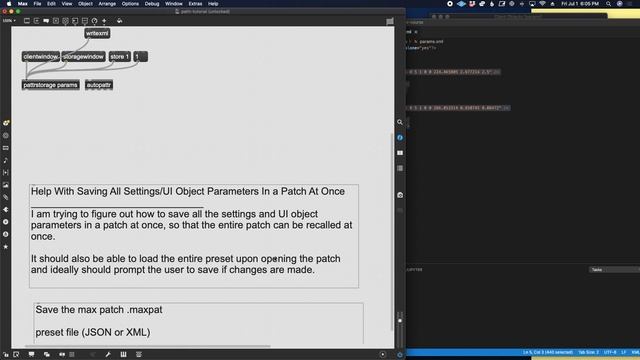Open the bracket-plus icon in left toolbar
This screenshot has width=640, height=360.
(6, 173)
